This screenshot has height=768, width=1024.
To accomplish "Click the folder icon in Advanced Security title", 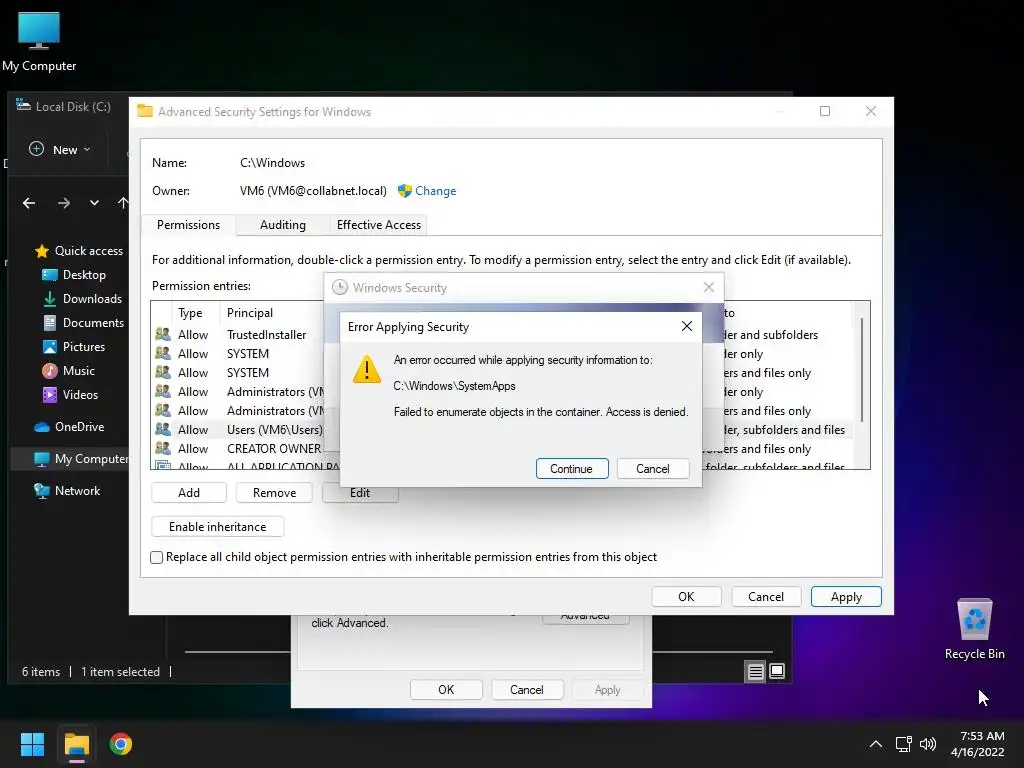I will click(x=145, y=111).
